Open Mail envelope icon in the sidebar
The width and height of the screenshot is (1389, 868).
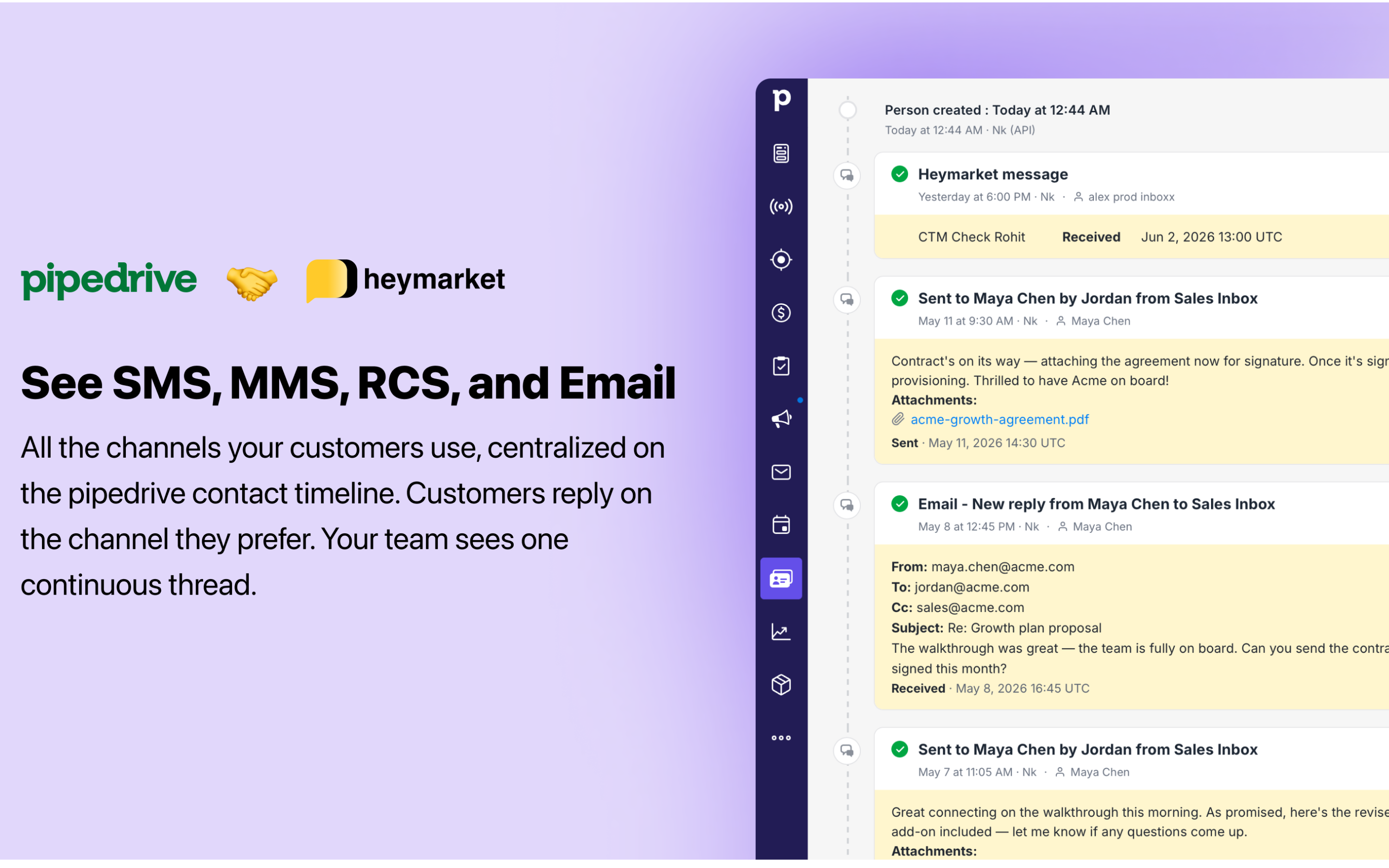(x=781, y=472)
